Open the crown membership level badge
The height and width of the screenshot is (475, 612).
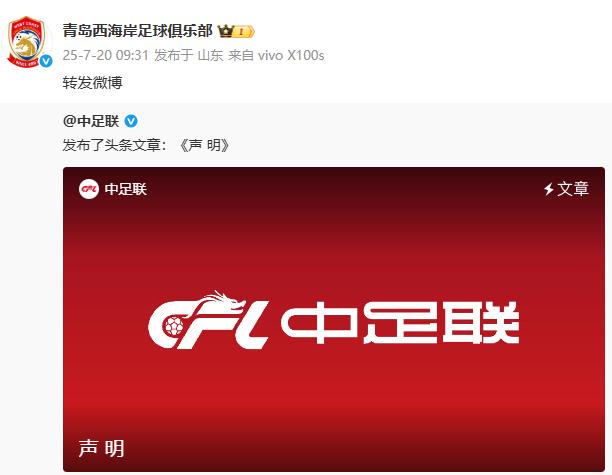236,31
